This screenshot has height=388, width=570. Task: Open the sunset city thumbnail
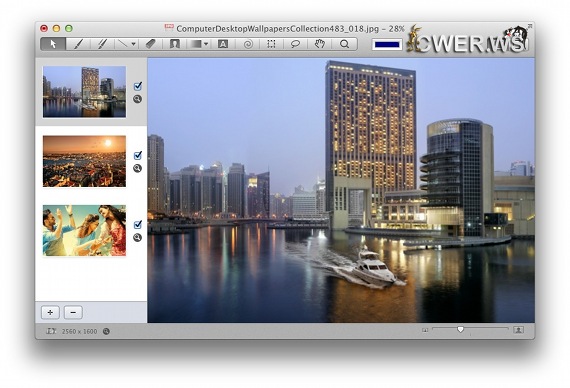coord(84,161)
